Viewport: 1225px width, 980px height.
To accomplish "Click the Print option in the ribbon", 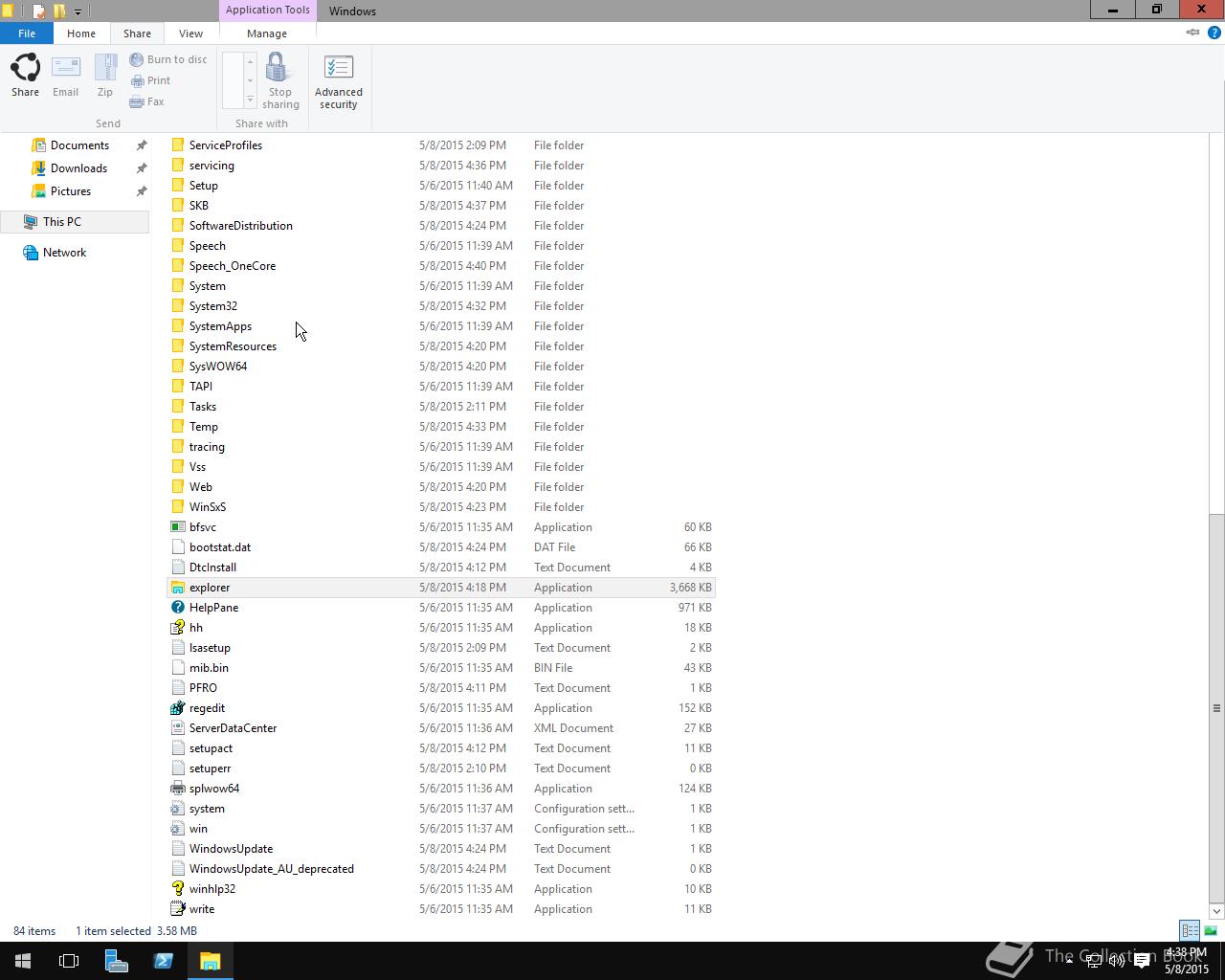I will click(x=150, y=80).
